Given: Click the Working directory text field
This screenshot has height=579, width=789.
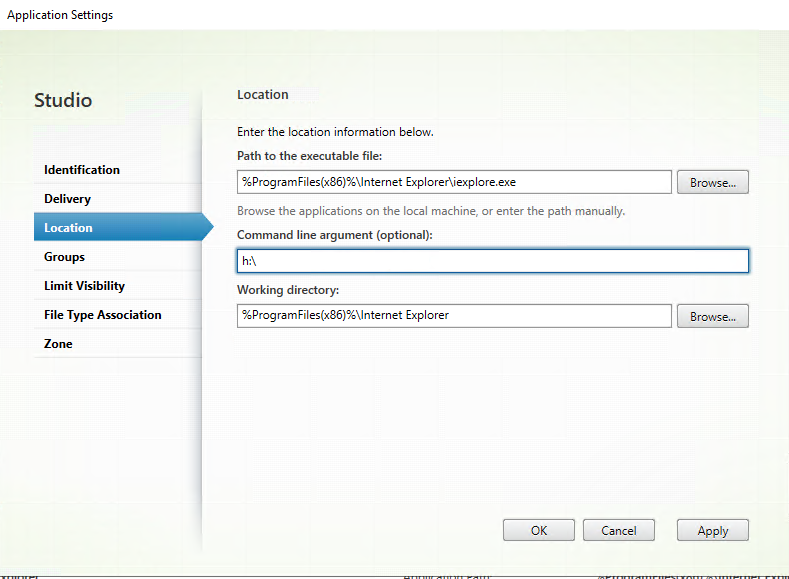Looking at the screenshot, I should (453, 316).
